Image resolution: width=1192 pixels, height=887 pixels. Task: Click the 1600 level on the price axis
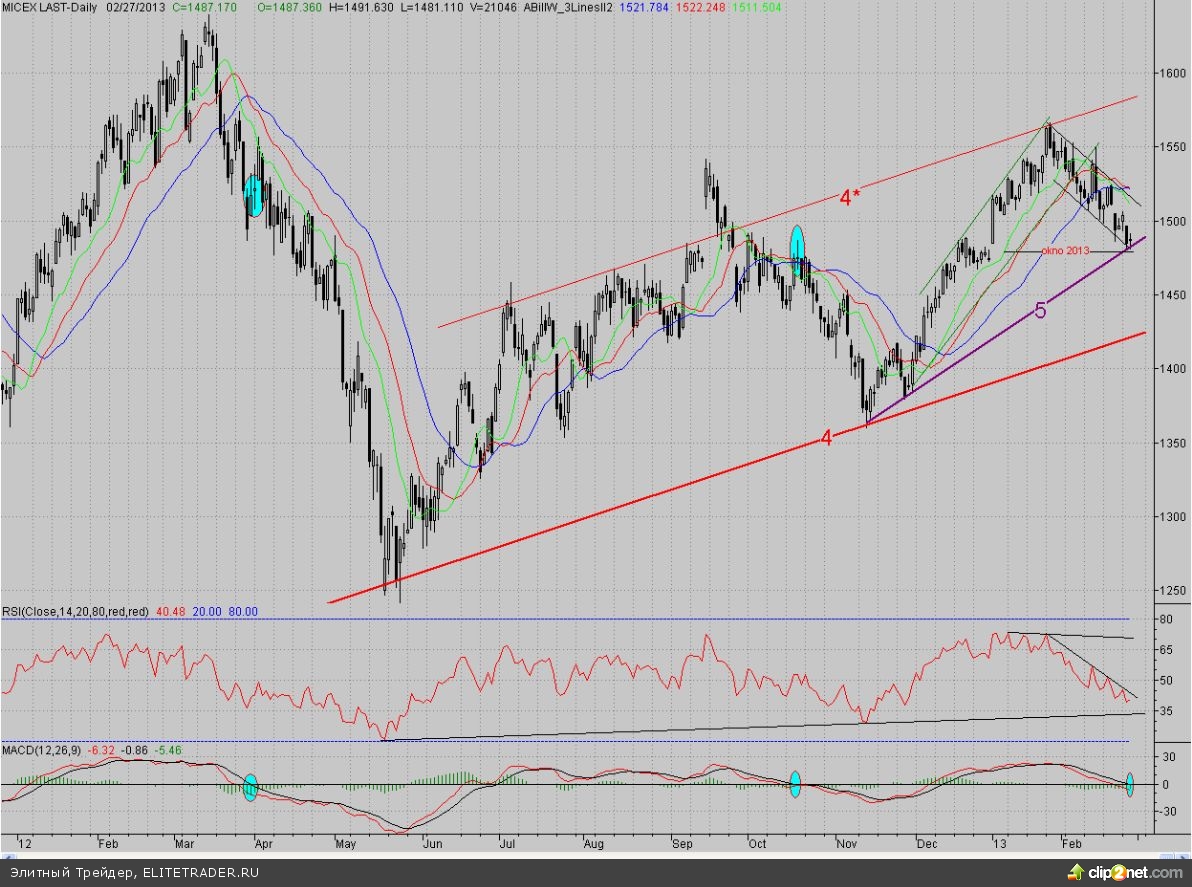[x=1171, y=73]
